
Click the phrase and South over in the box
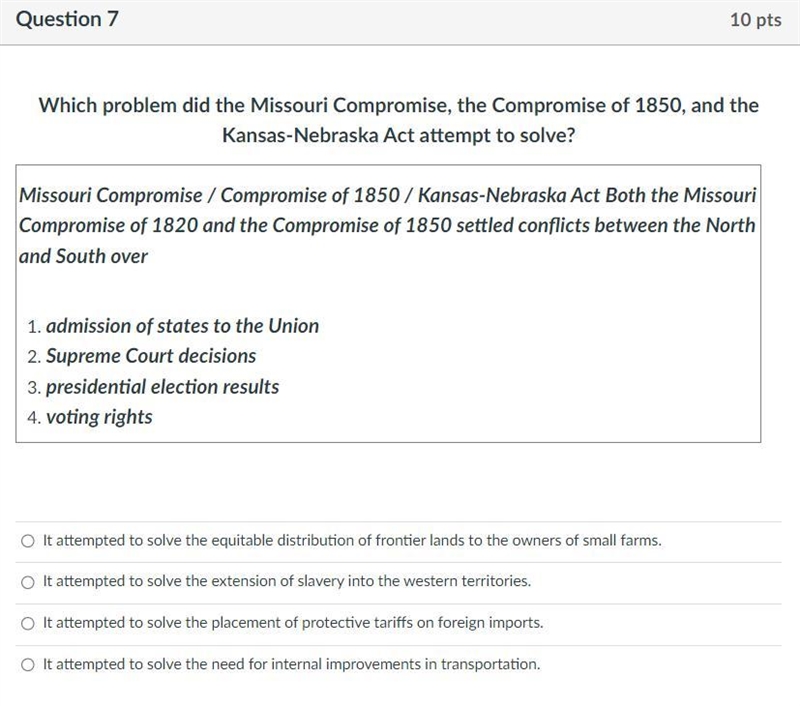click(x=83, y=256)
